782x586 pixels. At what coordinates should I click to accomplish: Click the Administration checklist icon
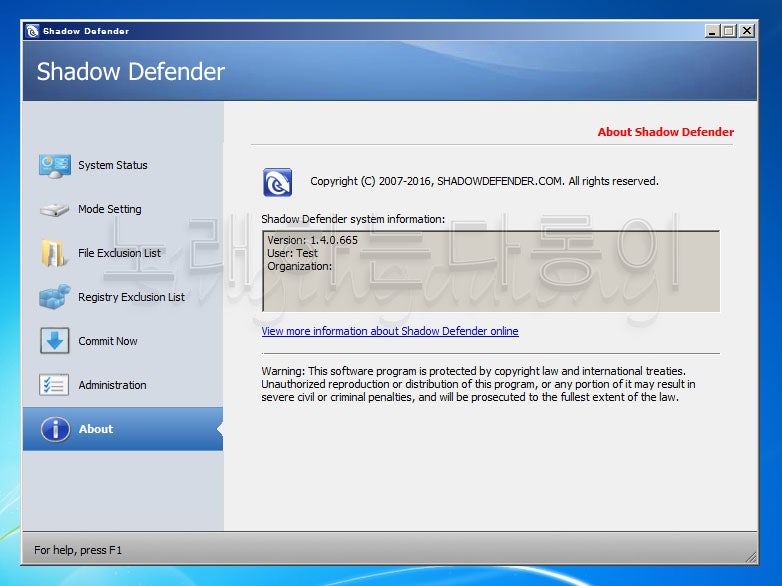point(54,385)
